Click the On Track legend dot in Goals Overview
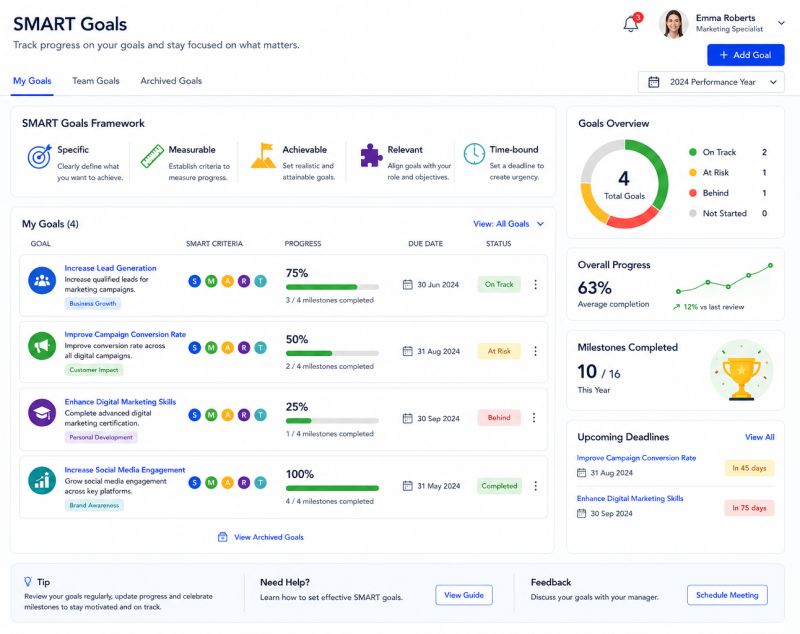This screenshot has width=800, height=634. click(692, 152)
